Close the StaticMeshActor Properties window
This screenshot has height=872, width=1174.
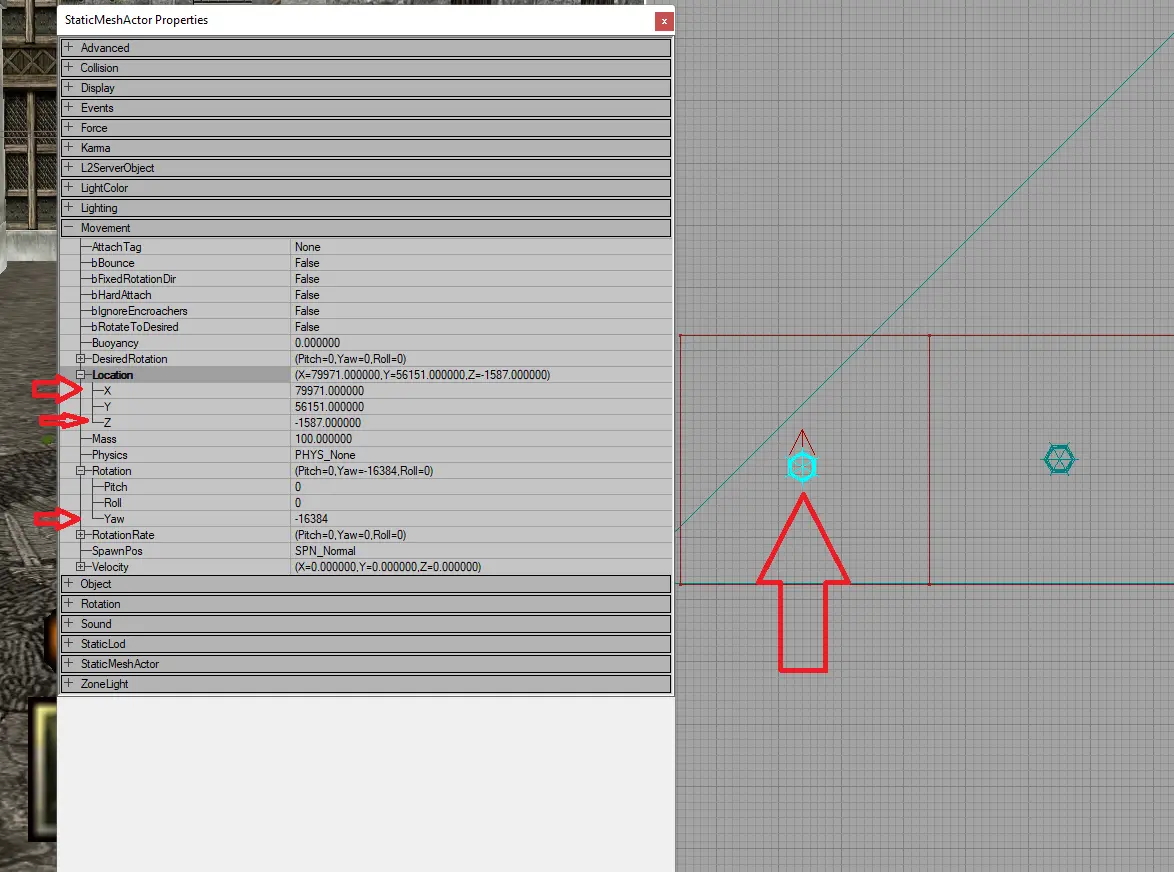click(663, 21)
